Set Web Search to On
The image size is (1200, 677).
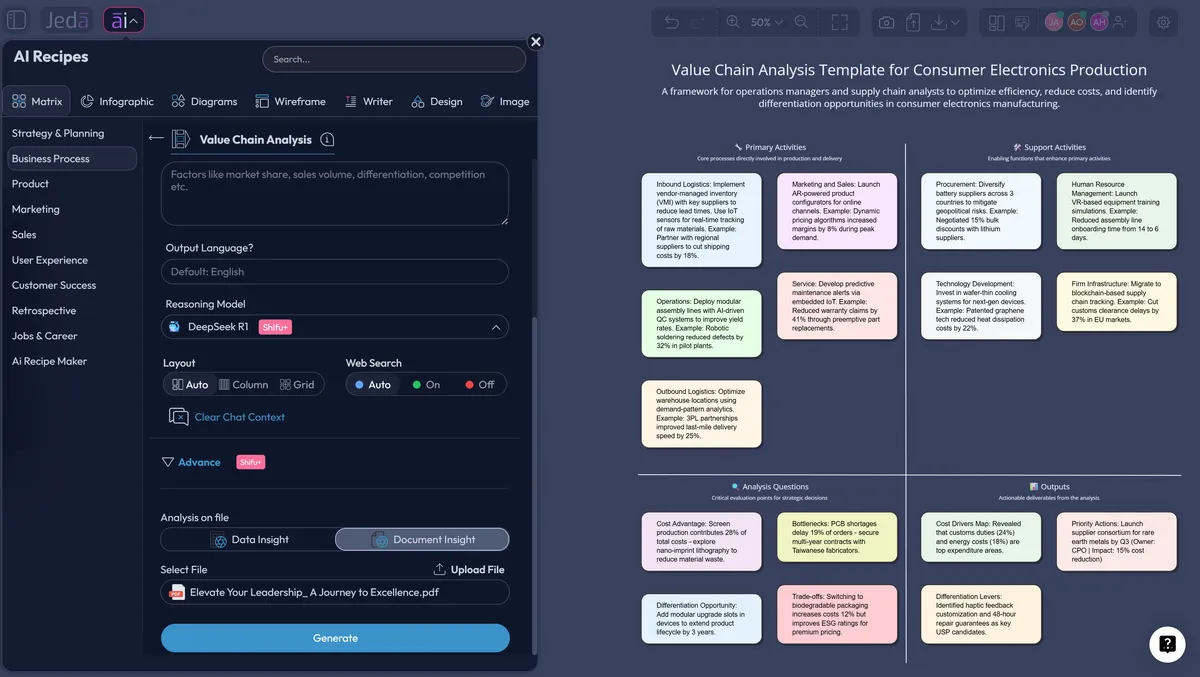pos(426,384)
